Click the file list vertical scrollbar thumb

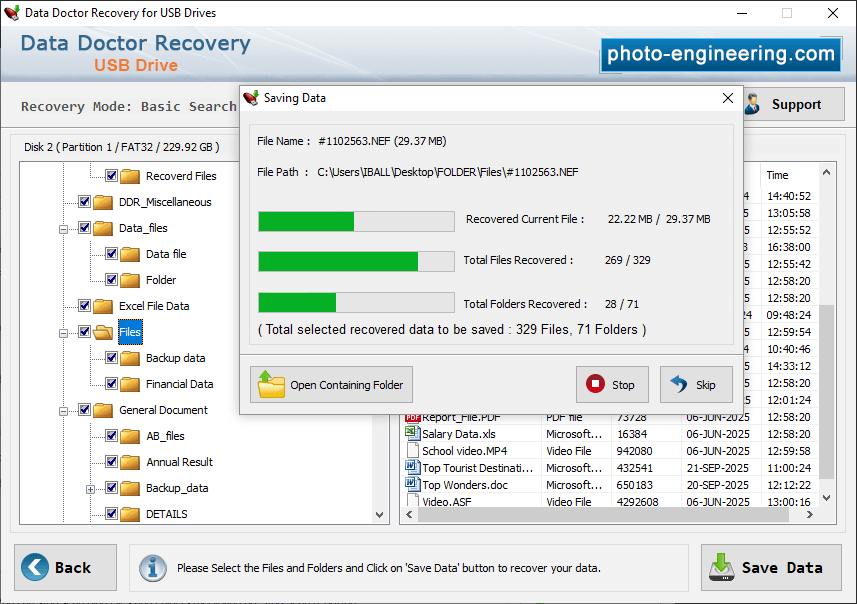tap(826, 391)
